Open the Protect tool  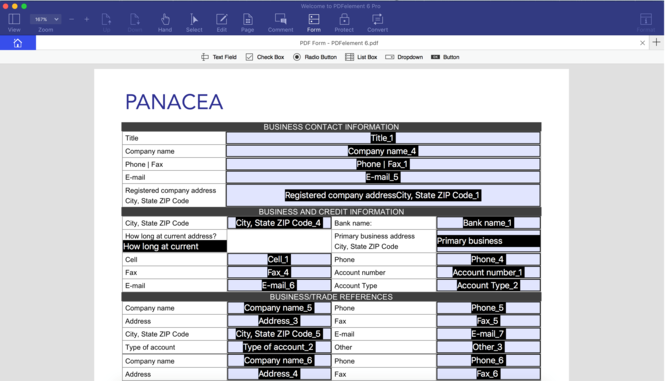[344, 22]
